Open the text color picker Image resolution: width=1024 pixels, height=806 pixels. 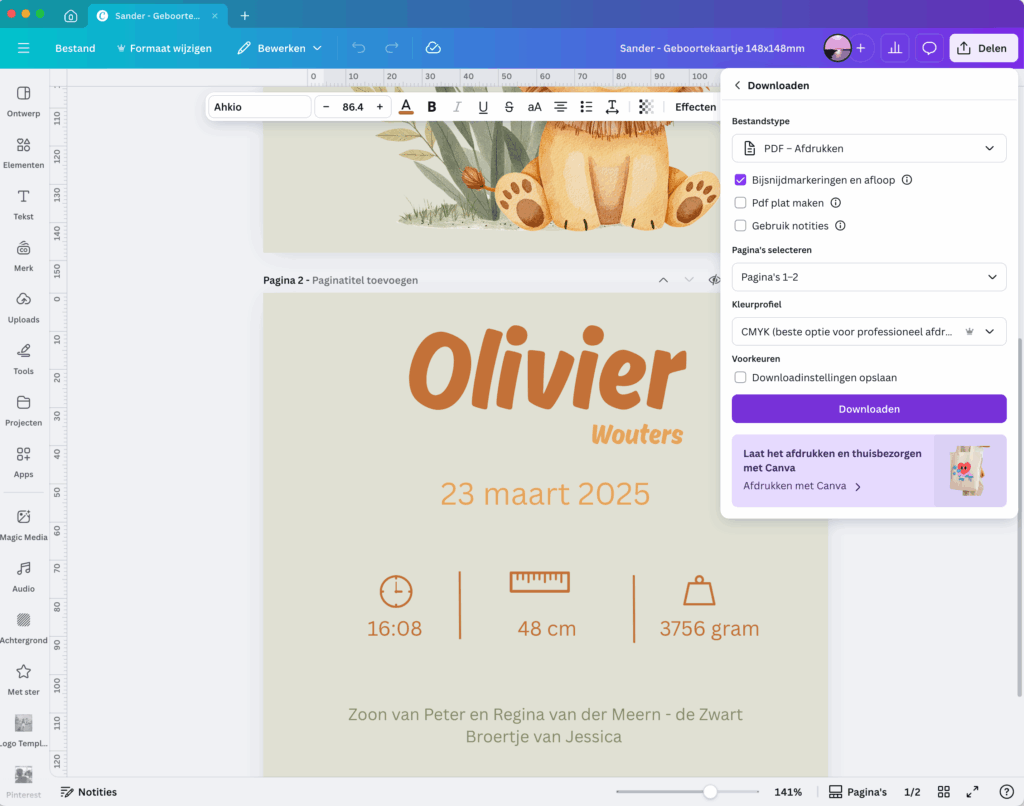[x=406, y=107]
